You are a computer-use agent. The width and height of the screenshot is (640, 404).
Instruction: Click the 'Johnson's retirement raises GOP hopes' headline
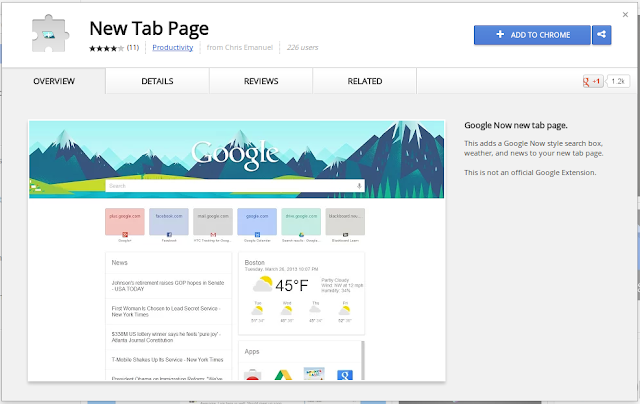point(168,286)
